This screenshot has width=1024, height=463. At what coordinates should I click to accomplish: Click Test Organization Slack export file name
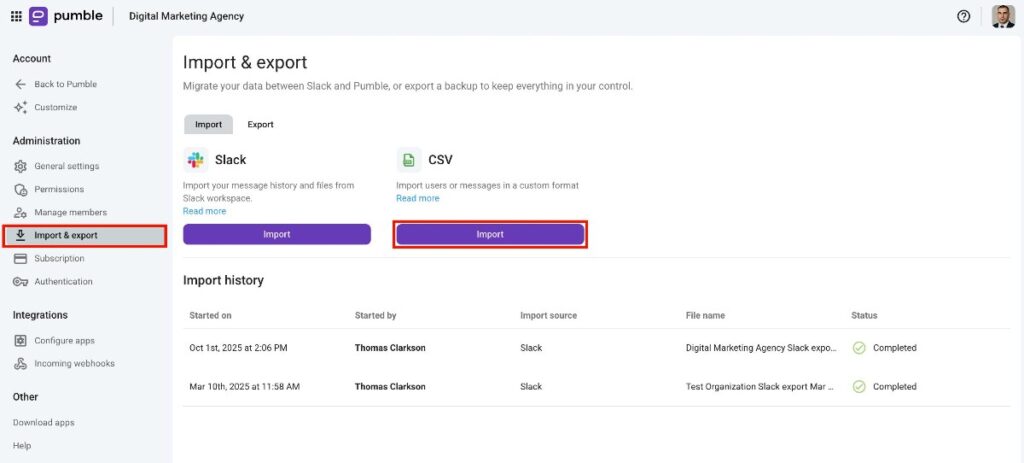coord(760,387)
